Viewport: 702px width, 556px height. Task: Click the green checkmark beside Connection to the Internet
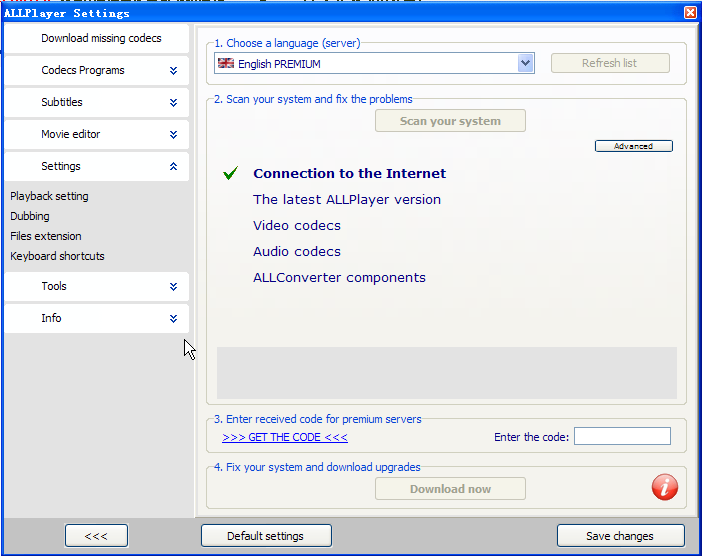click(x=231, y=173)
